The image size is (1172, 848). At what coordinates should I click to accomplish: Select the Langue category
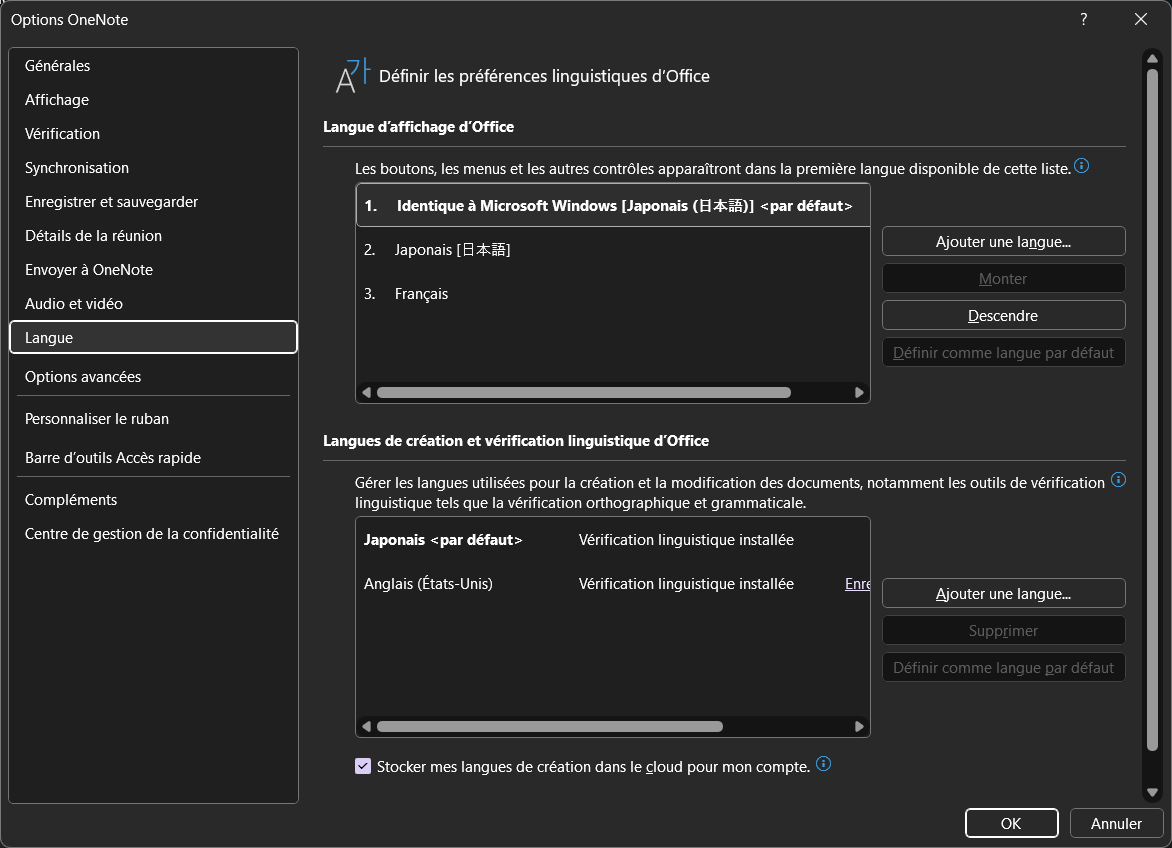pyautogui.click(x=153, y=337)
